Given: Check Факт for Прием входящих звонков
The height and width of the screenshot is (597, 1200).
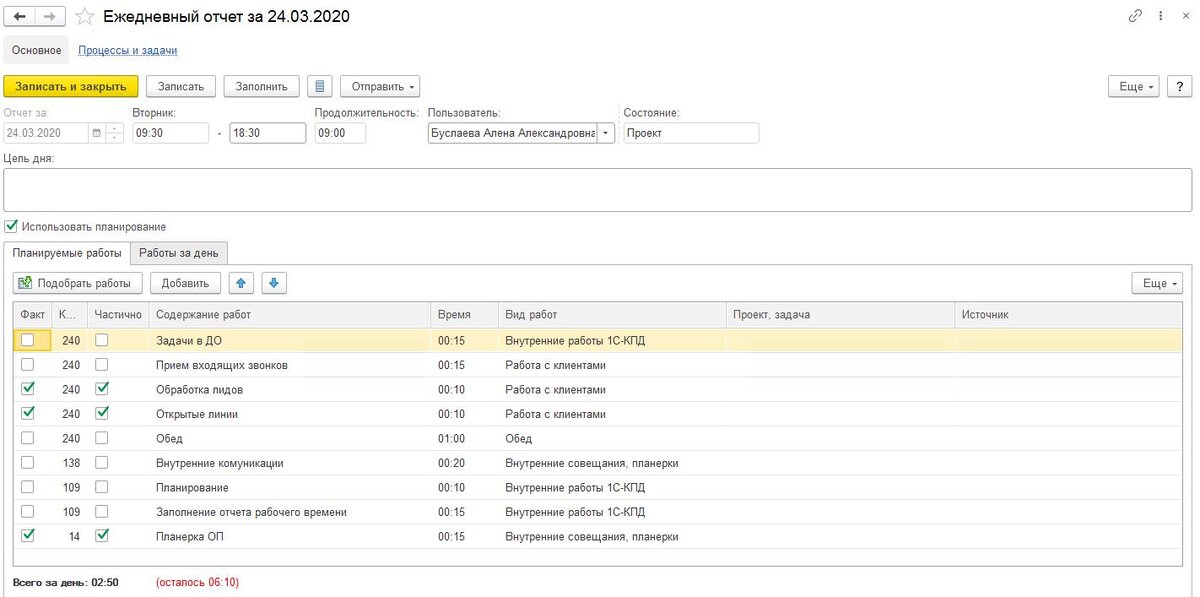Looking at the screenshot, I should [x=27, y=365].
